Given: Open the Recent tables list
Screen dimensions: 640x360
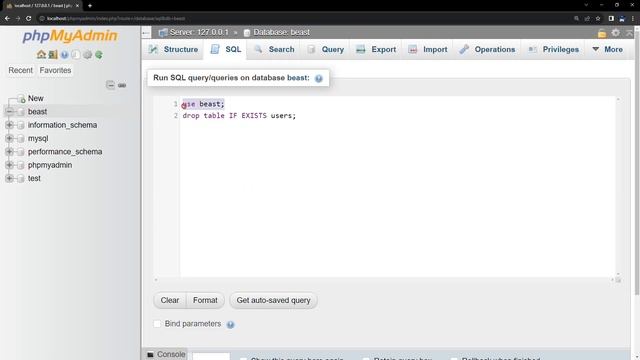Looking at the screenshot, I should [20, 70].
